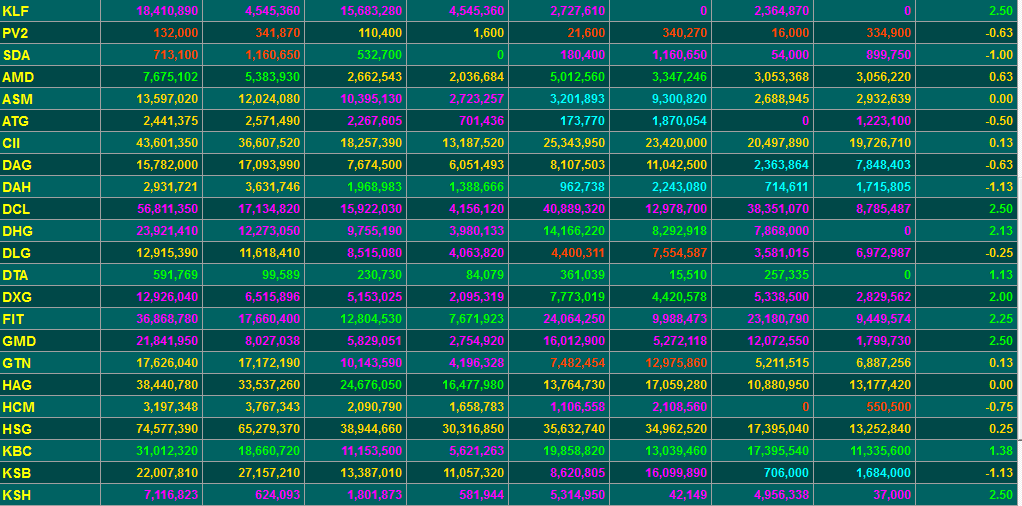Click the 12,975,860 value in GTN row
The height and width of the screenshot is (506, 1022).
(x=677, y=364)
